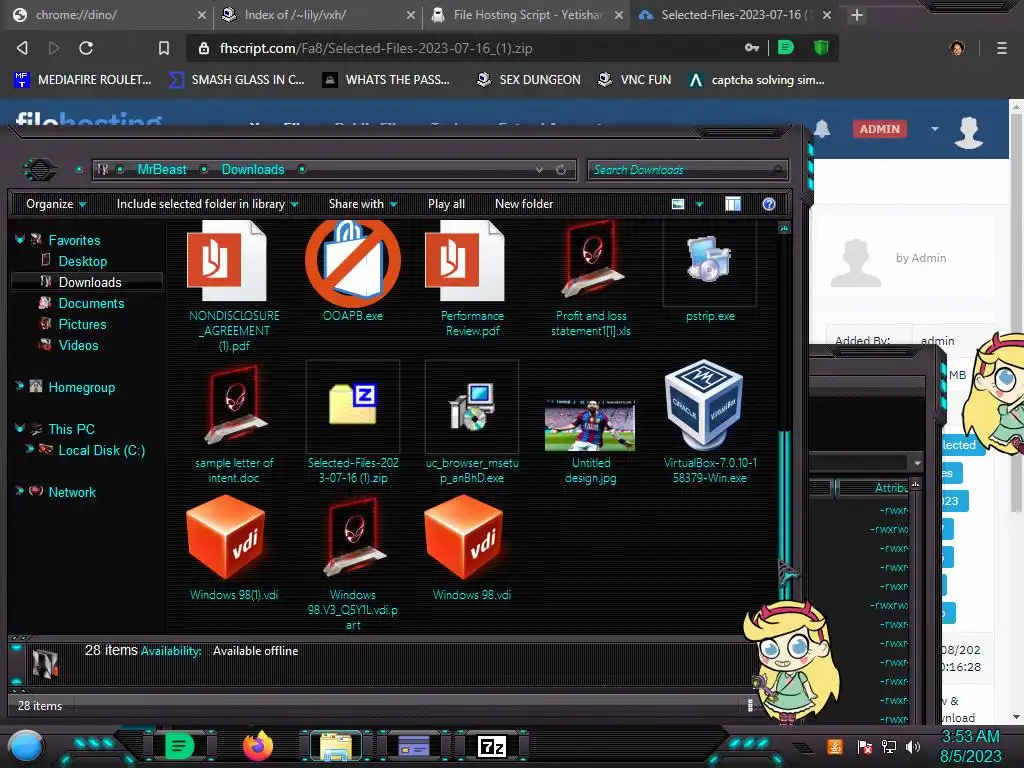This screenshot has height=768, width=1024.
Task: Click New folder in Explorer toolbar
Action: (524, 204)
